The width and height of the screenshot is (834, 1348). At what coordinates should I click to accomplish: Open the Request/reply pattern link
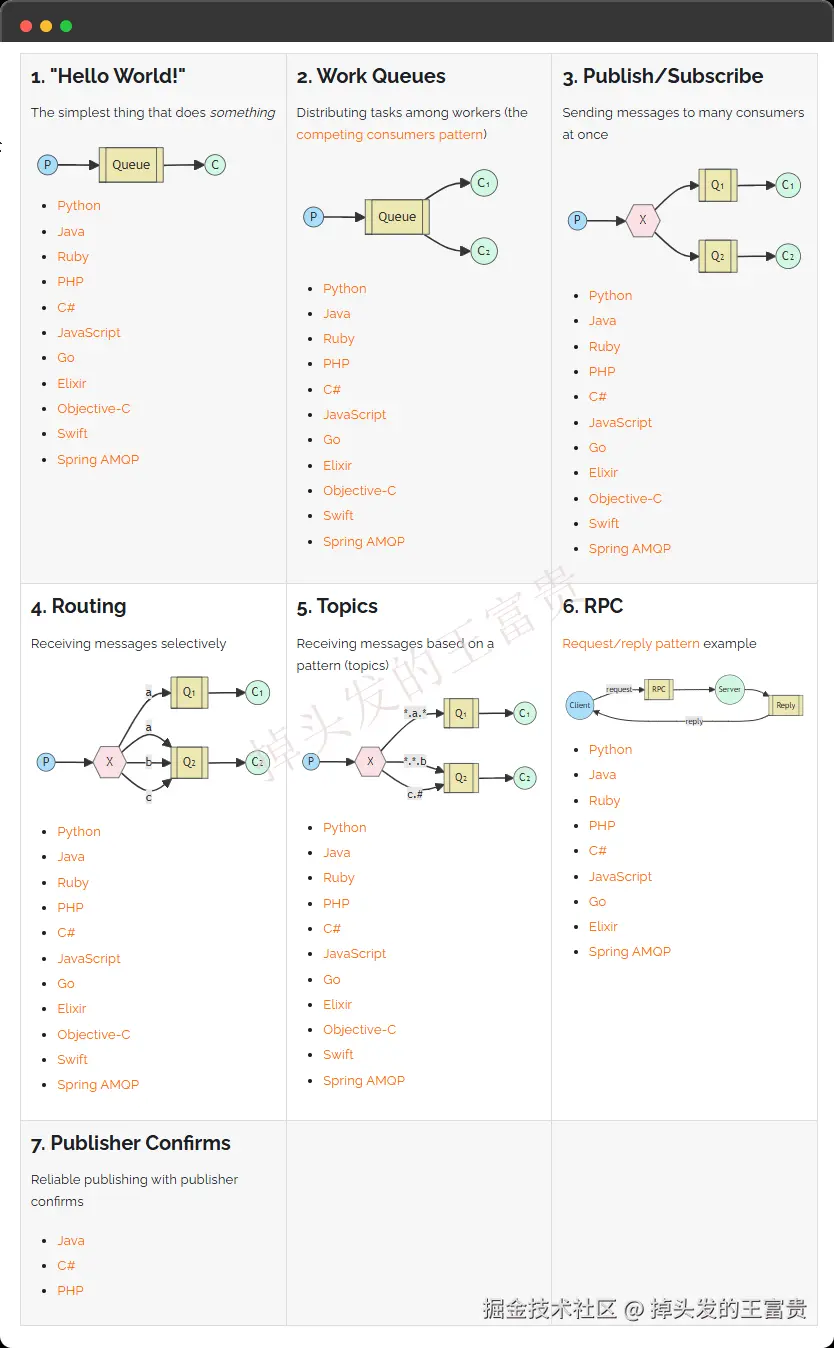pos(630,644)
